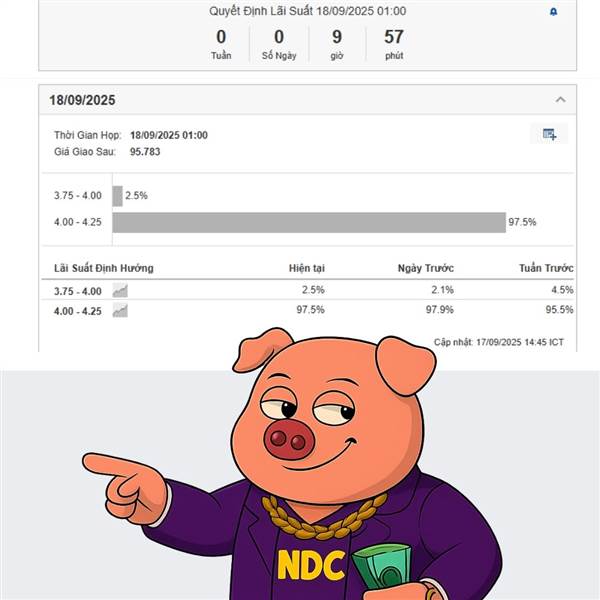
Task: Click the 97.5% probability bar
Action: point(309,222)
